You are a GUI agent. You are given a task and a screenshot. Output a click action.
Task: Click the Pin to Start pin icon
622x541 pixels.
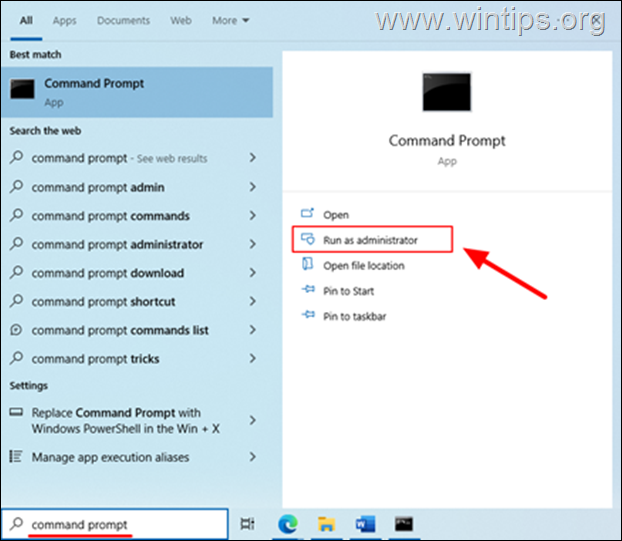(x=308, y=289)
